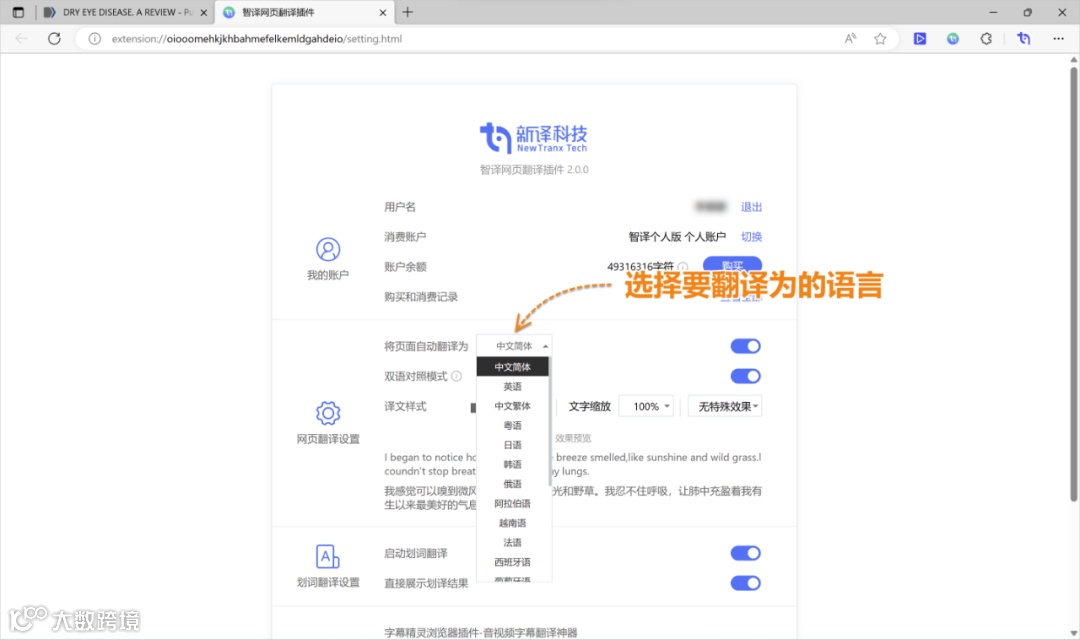Reload the page with refresh icon

[54, 39]
